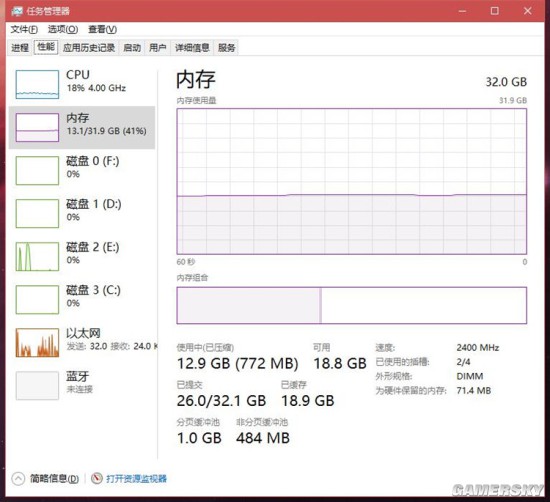Open the 文件(F) menu

pos(24,29)
